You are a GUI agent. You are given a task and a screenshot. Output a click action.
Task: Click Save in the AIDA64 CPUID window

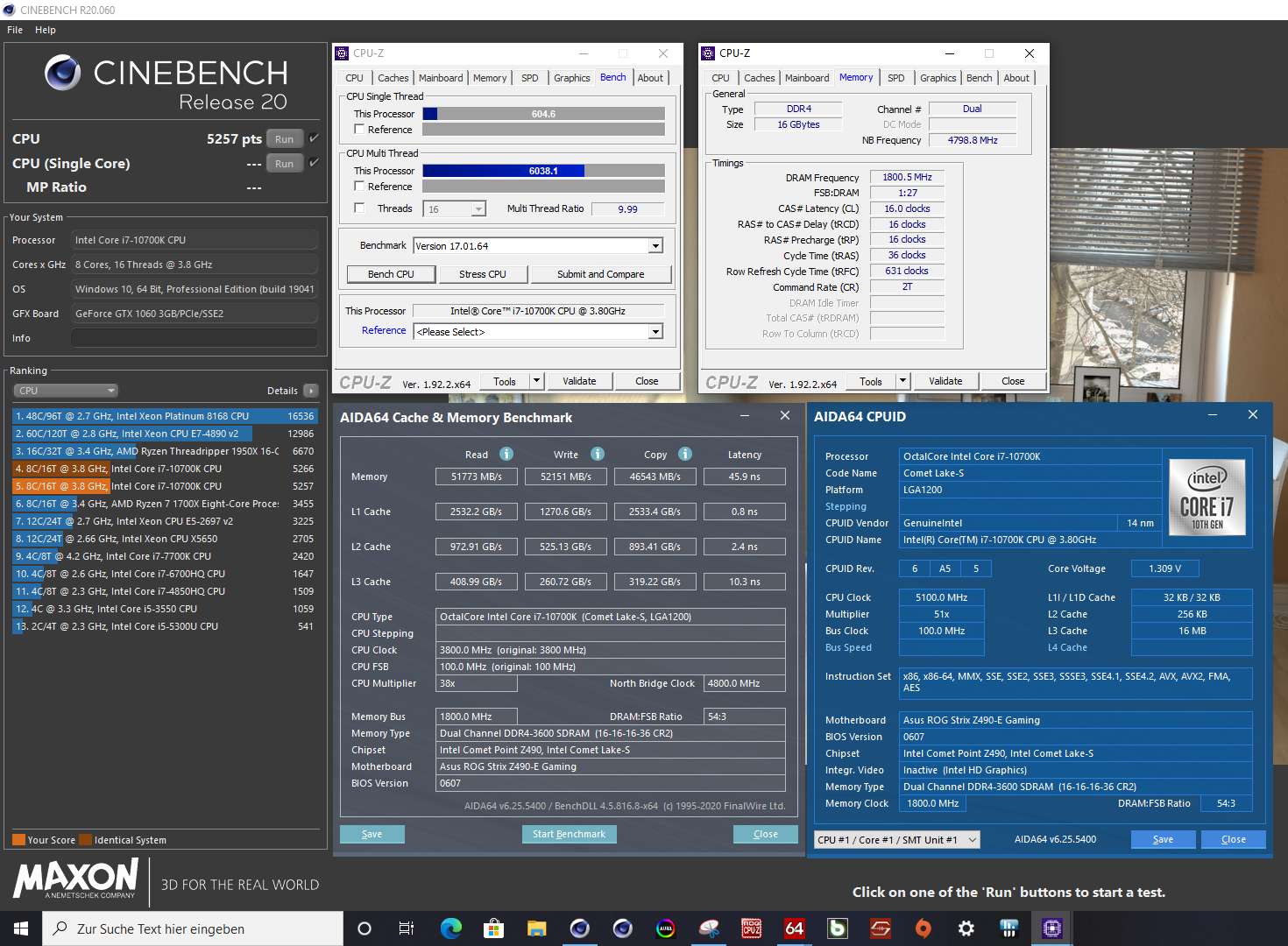(1164, 839)
